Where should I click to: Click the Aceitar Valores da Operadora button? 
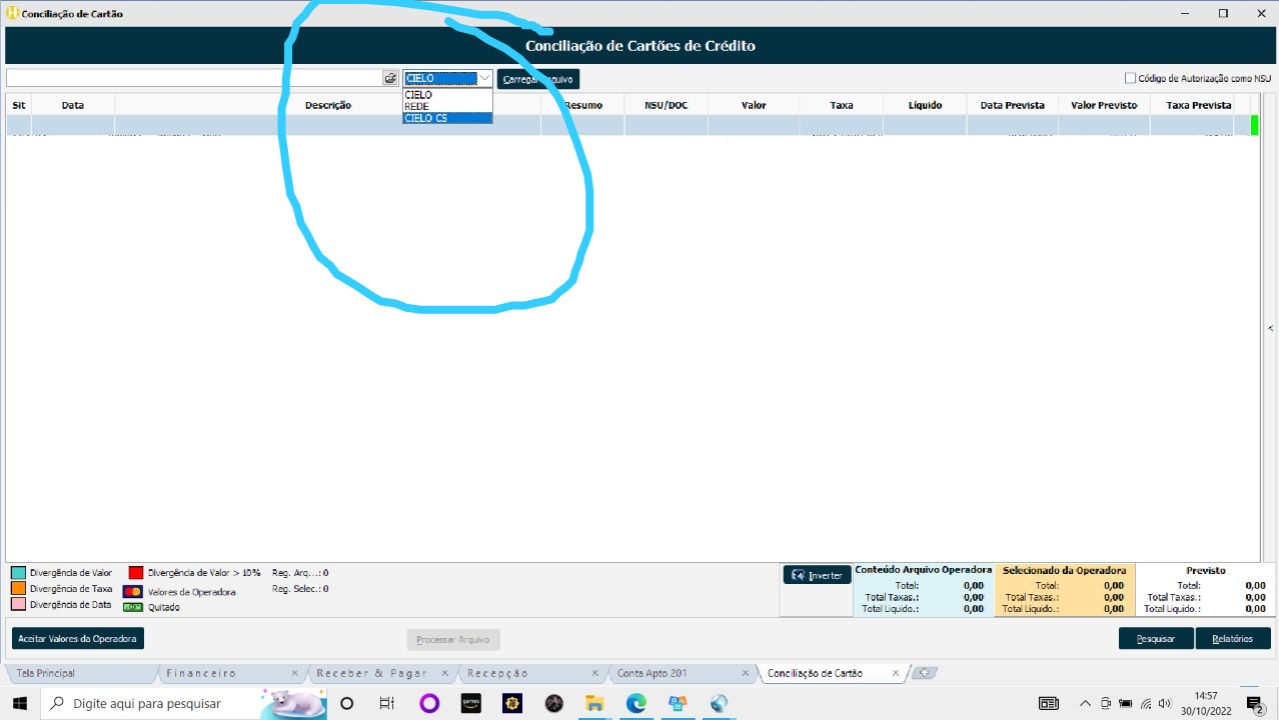coord(78,638)
